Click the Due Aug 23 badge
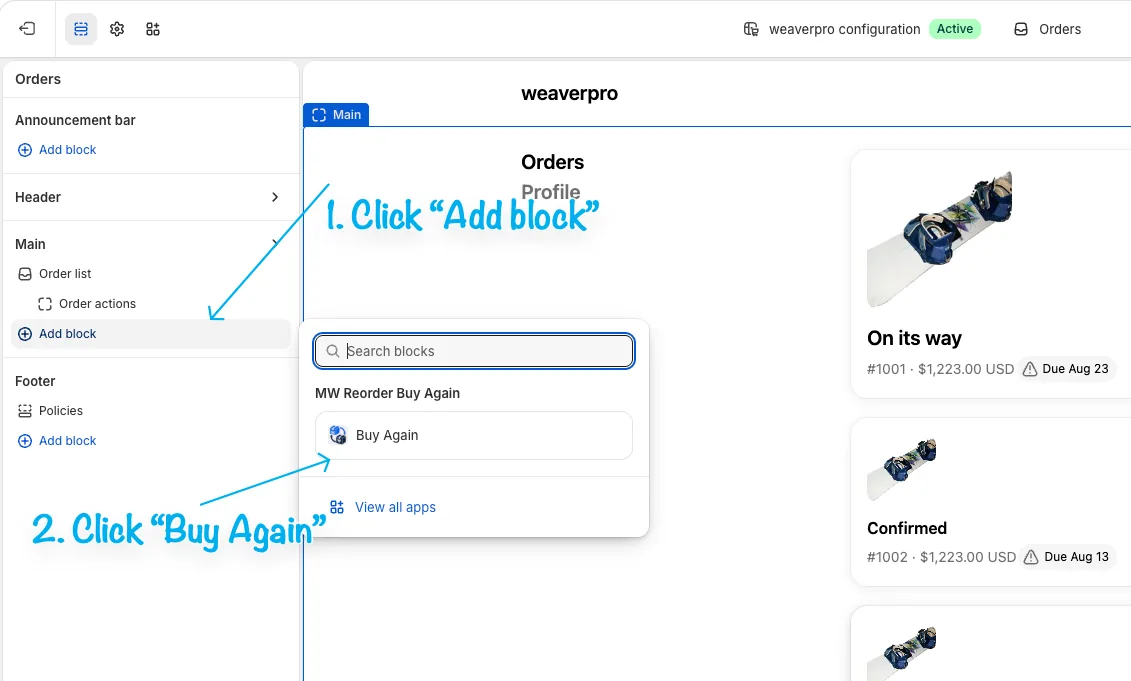This screenshot has height=681, width=1131. tap(1066, 369)
